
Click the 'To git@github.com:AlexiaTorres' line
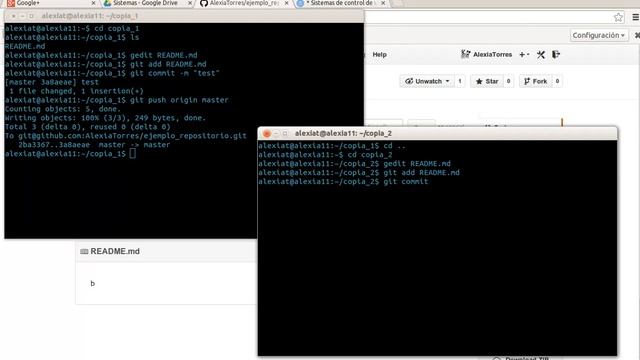pyautogui.click(x=126, y=136)
